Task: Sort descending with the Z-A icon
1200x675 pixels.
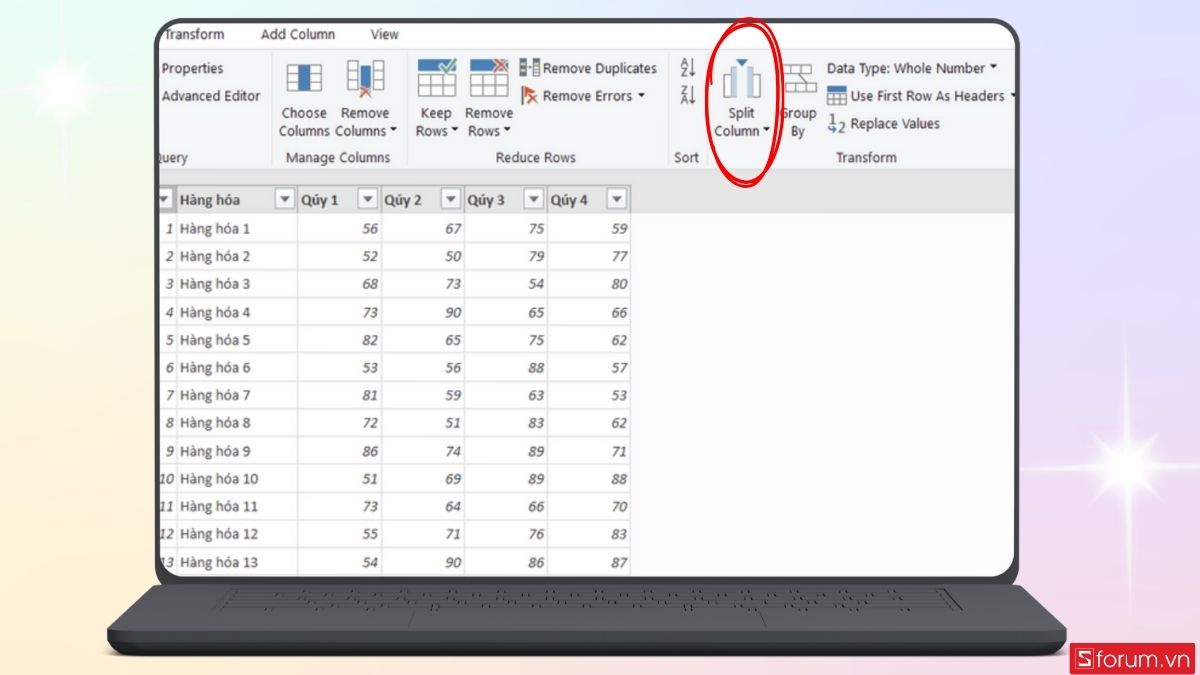Action: [x=687, y=95]
